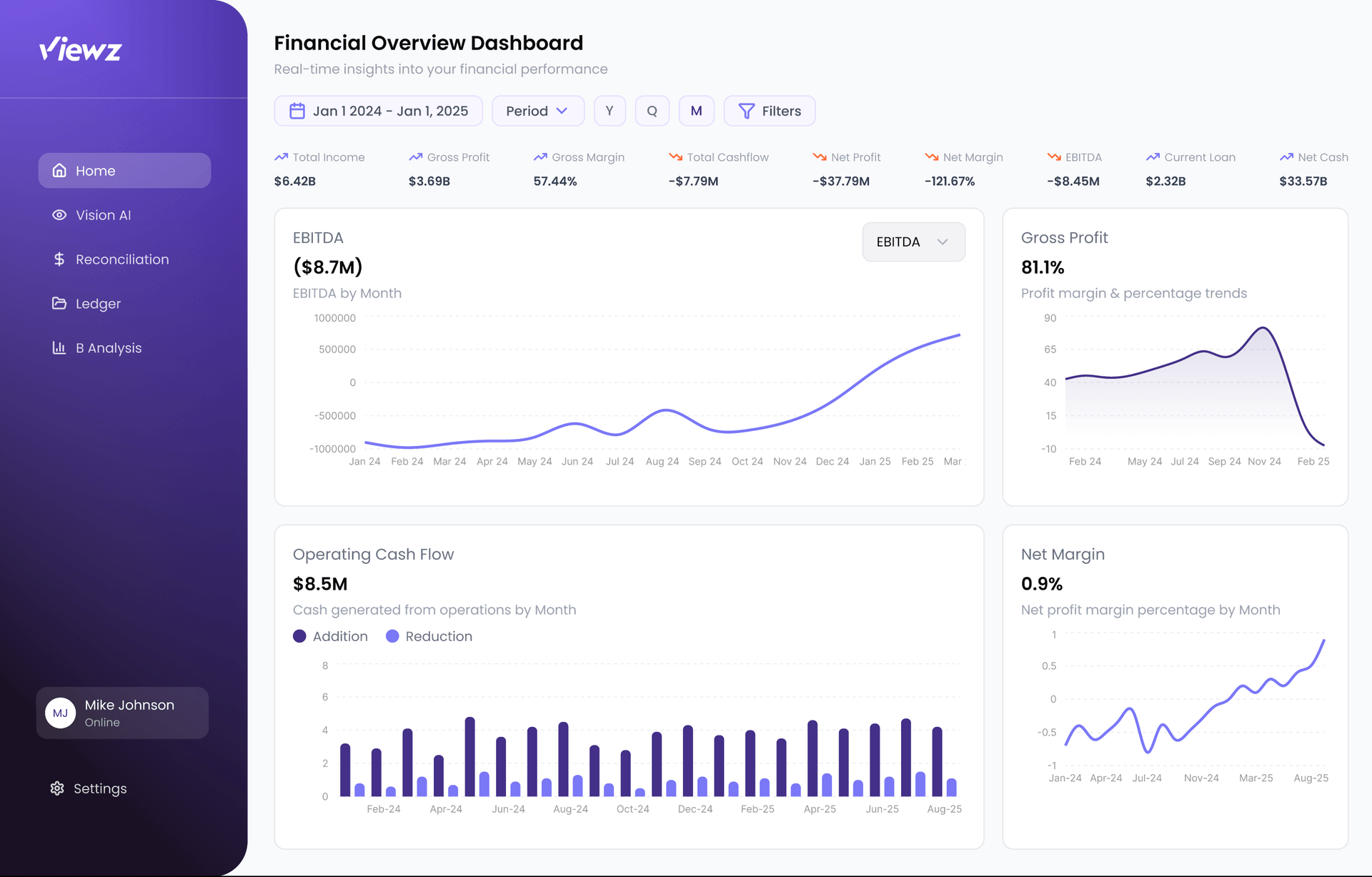The width and height of the screenshot is (1372, 877).
Task: Select the Vision AI eye icon
Action: tap(60, 214)
